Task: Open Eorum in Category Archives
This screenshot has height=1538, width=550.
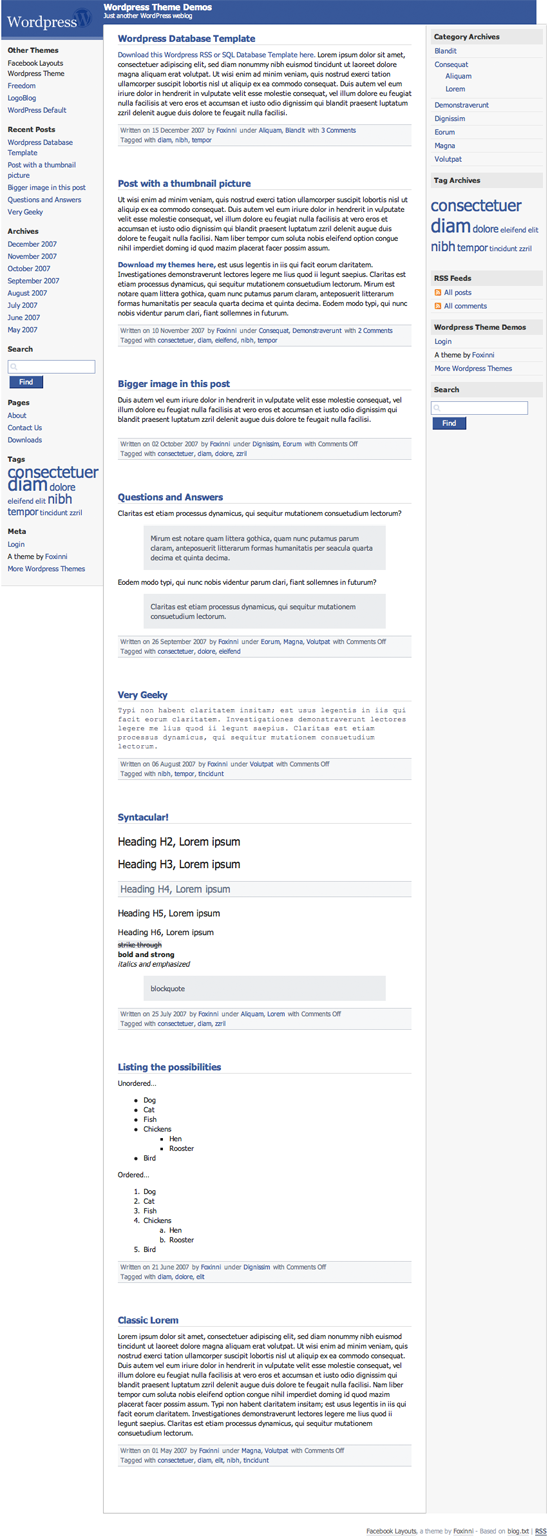Action: [x=444, y=132]
